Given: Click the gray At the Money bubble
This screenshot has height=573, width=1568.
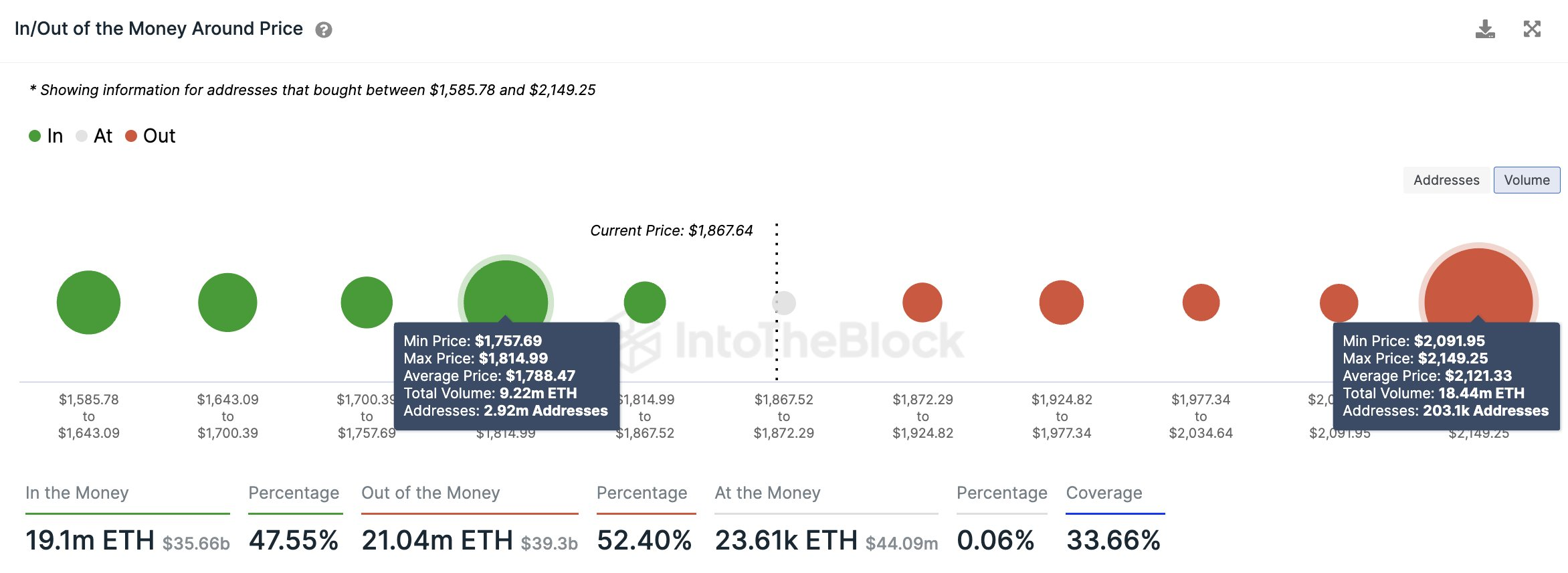Looking at the screenshot, I should click(784, 302).
